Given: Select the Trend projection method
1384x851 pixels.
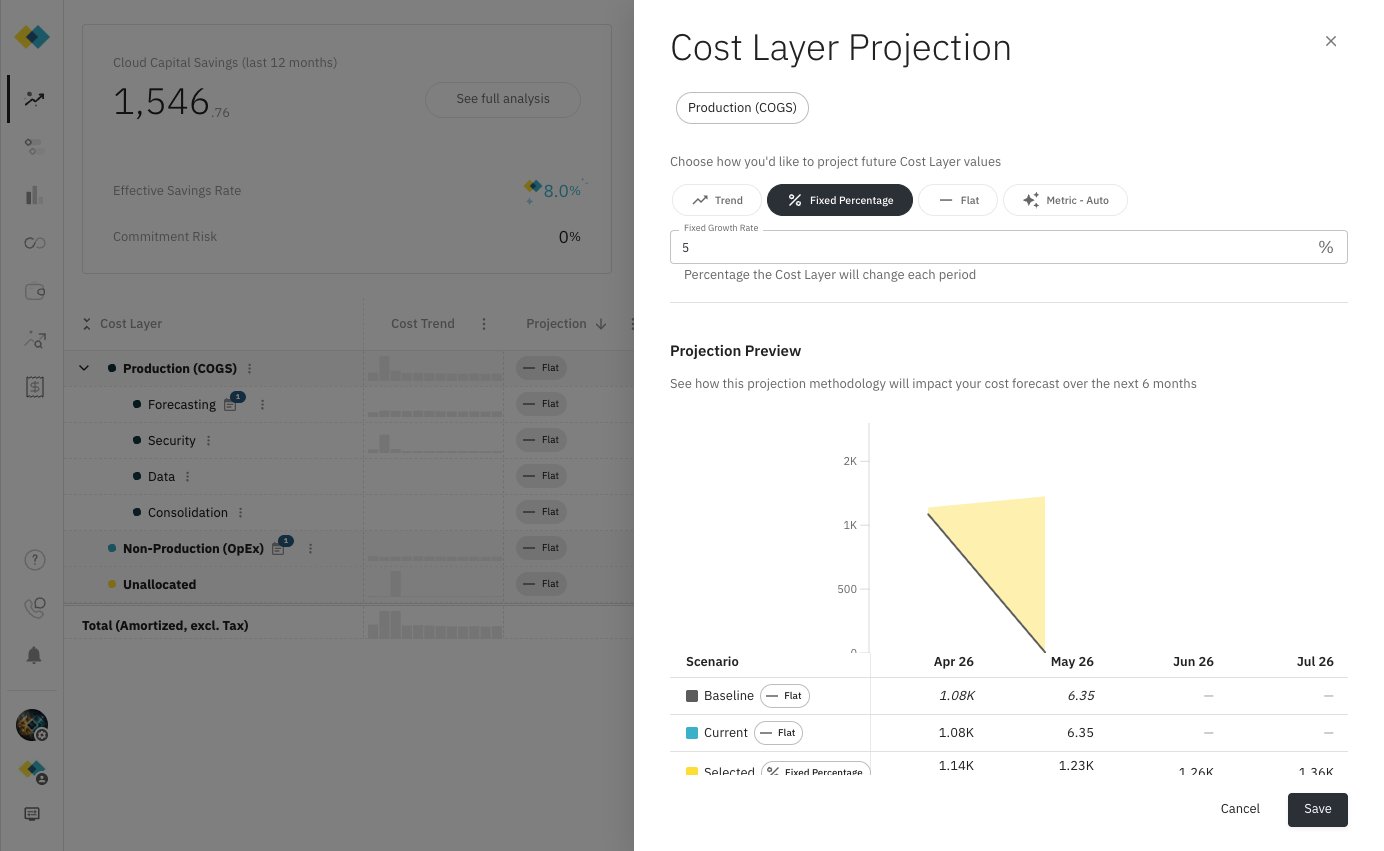Looking at the screenshot, I should [717, 200].
